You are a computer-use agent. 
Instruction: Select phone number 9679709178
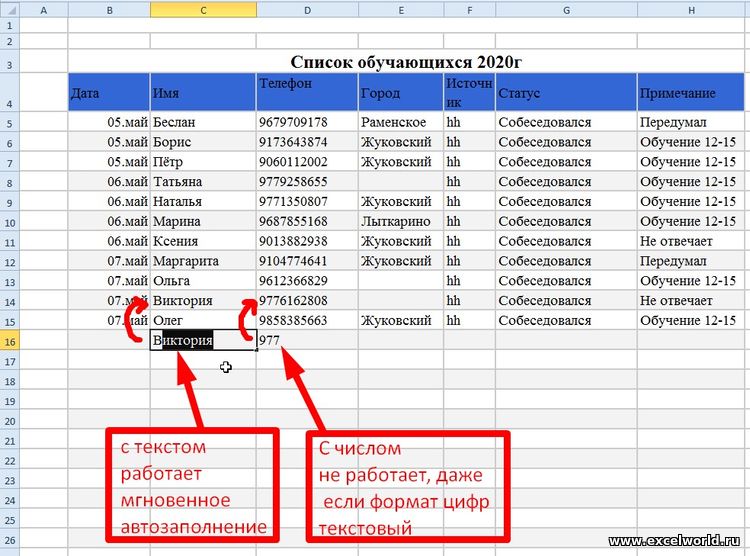[x=307, y=122]
